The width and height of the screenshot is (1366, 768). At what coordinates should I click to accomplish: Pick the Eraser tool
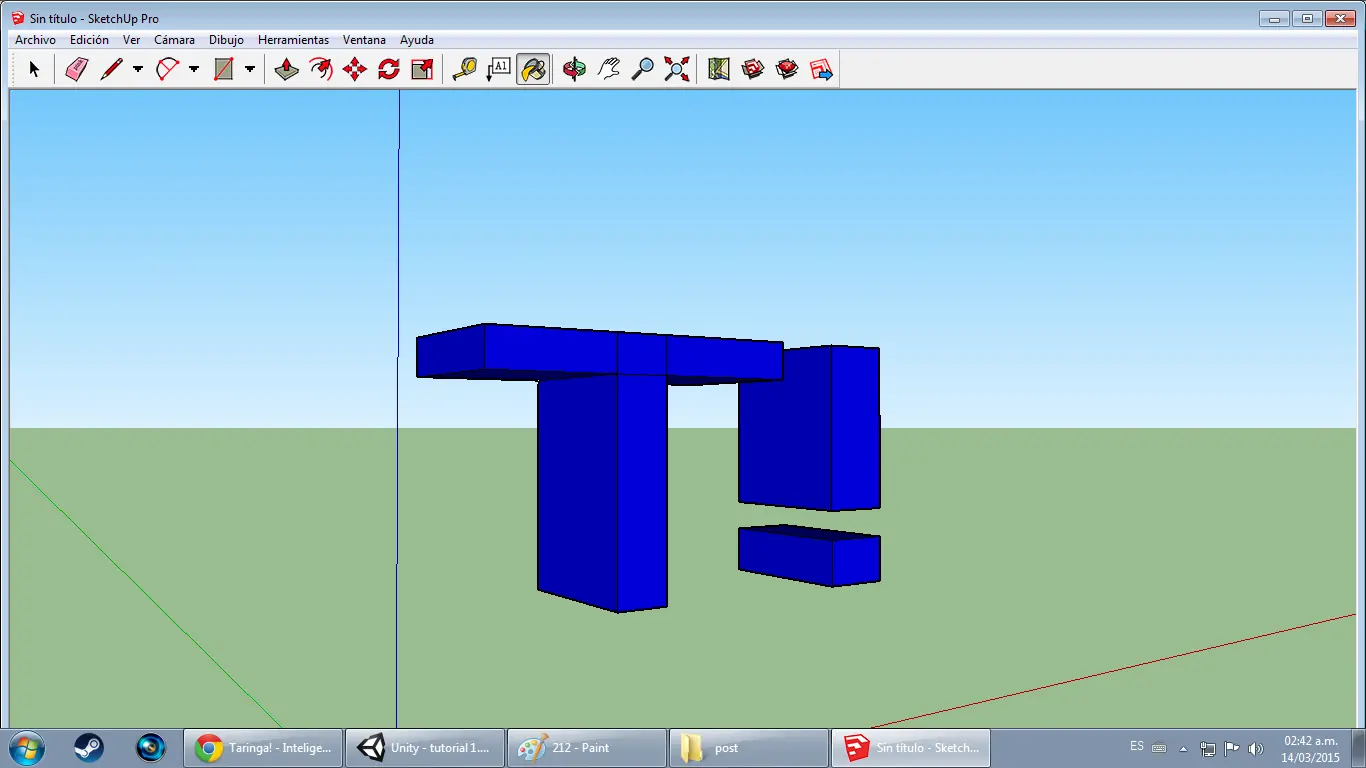coord(77,69)
